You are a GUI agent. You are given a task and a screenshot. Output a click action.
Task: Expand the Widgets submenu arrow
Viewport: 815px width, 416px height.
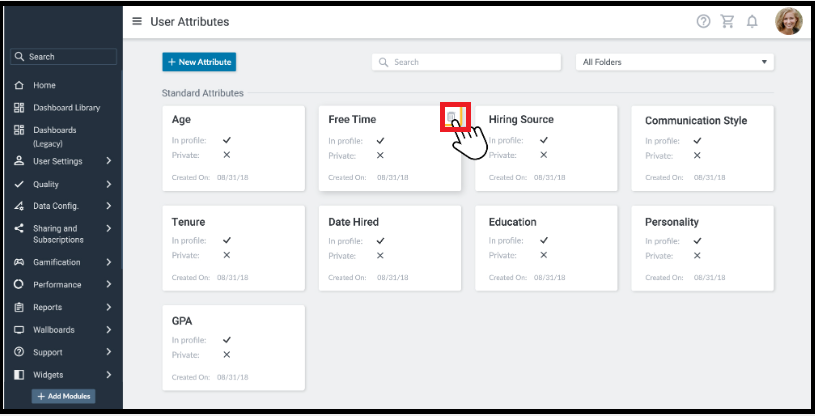109,374
